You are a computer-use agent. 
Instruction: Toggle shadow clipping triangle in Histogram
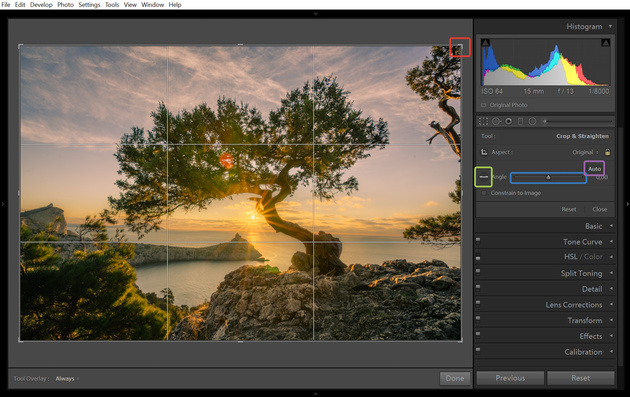point(485,43)
